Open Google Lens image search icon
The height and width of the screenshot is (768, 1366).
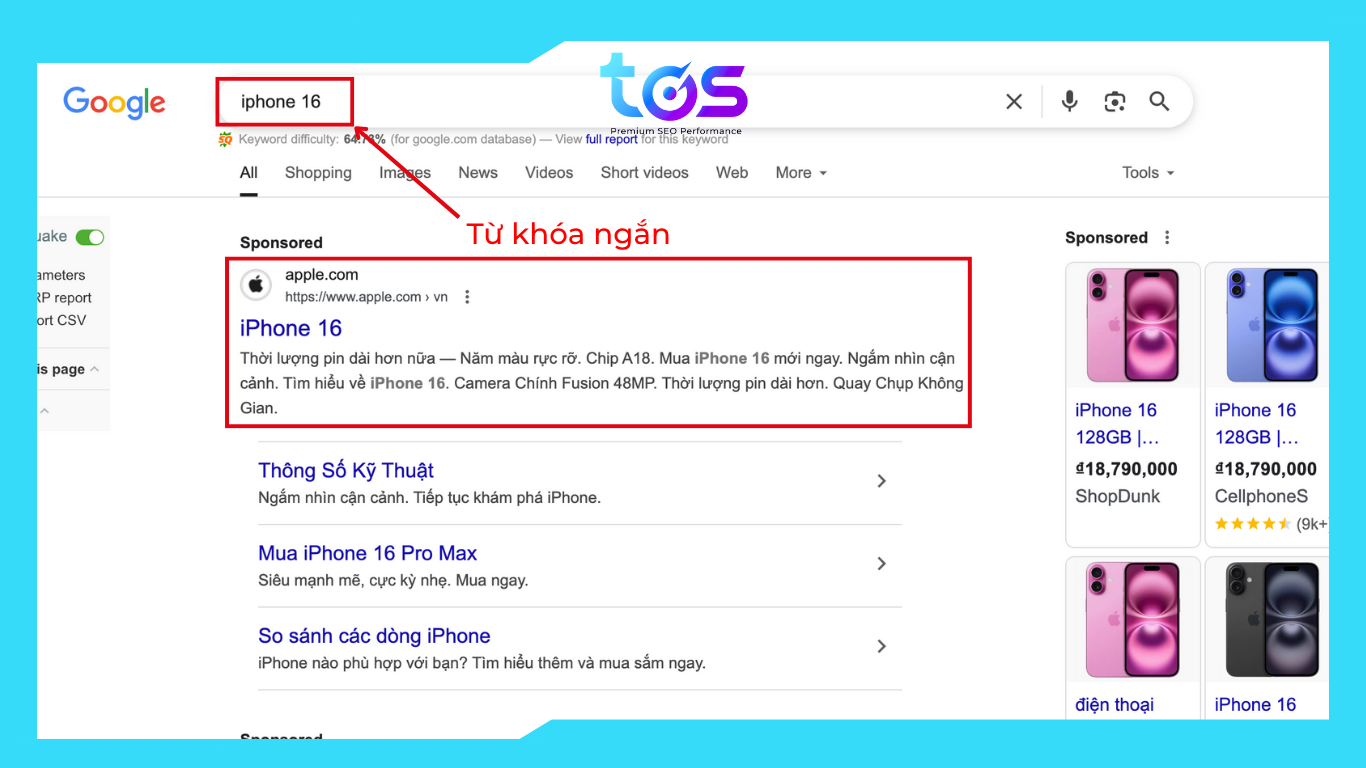coord(1115,101)
